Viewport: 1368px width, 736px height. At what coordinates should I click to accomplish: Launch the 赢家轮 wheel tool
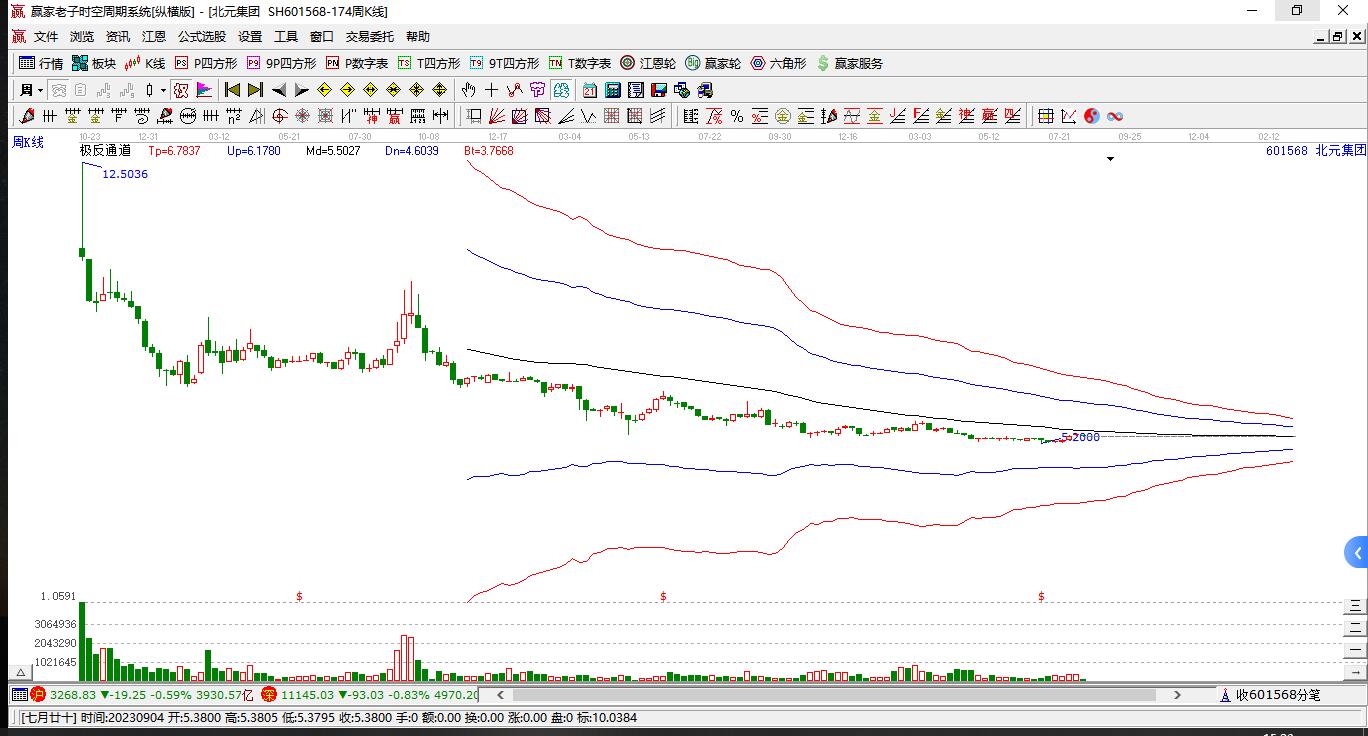(x=713, y=63)
